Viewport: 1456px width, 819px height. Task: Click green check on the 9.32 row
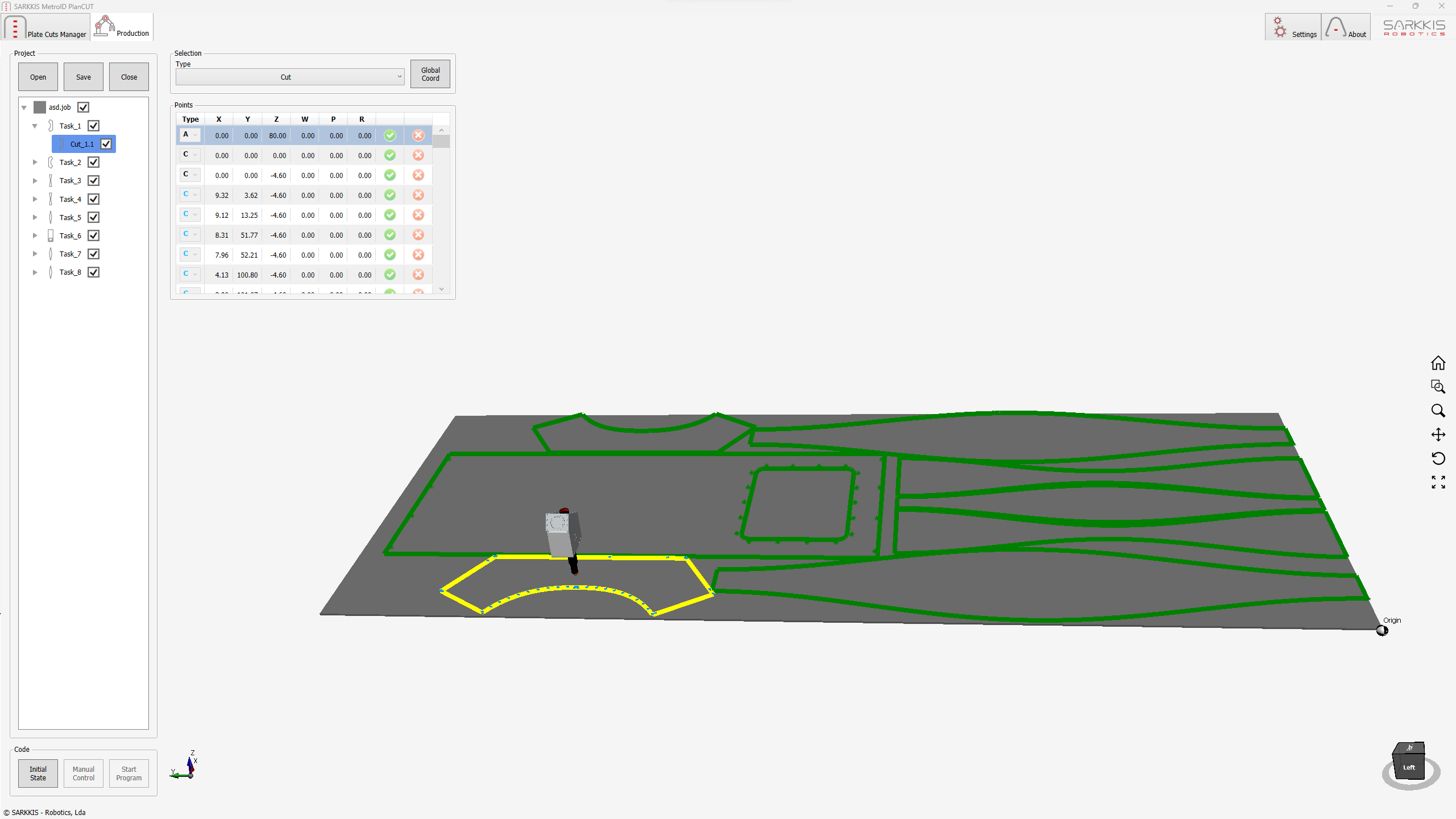click(390, 195)
